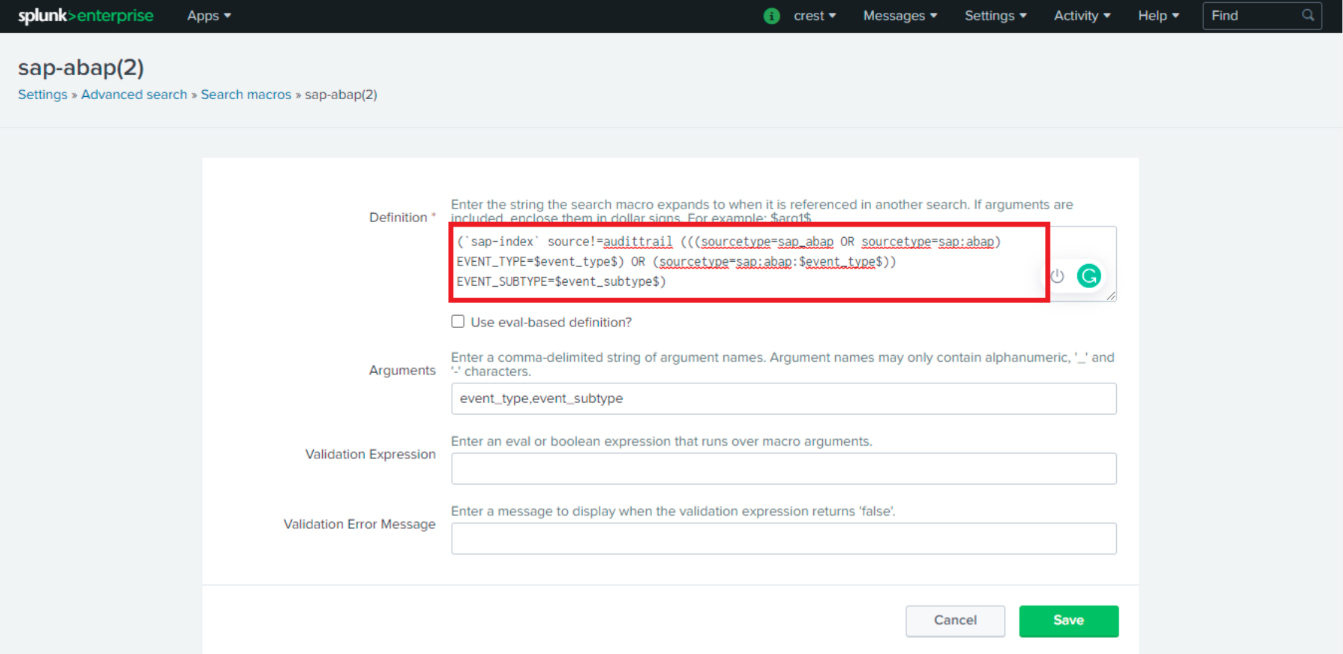Expand the crest user menu
The image size is (1343, 654).
(x=814, y=16)
